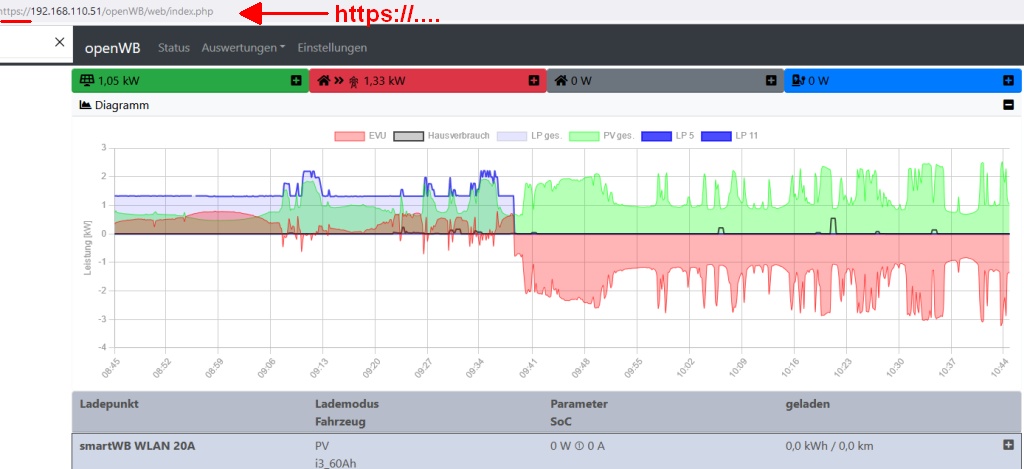Click the chart icon beside Diagramm
Image resolution: width=1024 pixels, height=469 pixels.
(85, 105)
